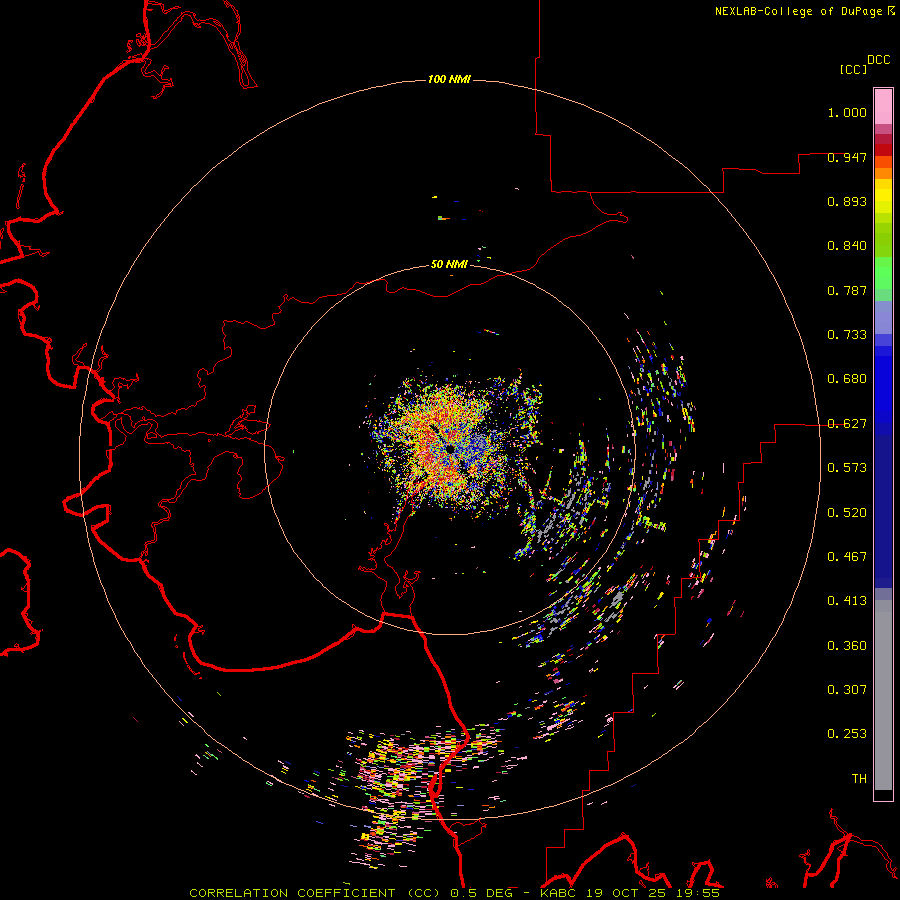Click the 0.840 legend value
This screenshot has height=900, width=900.
[847, 246]
